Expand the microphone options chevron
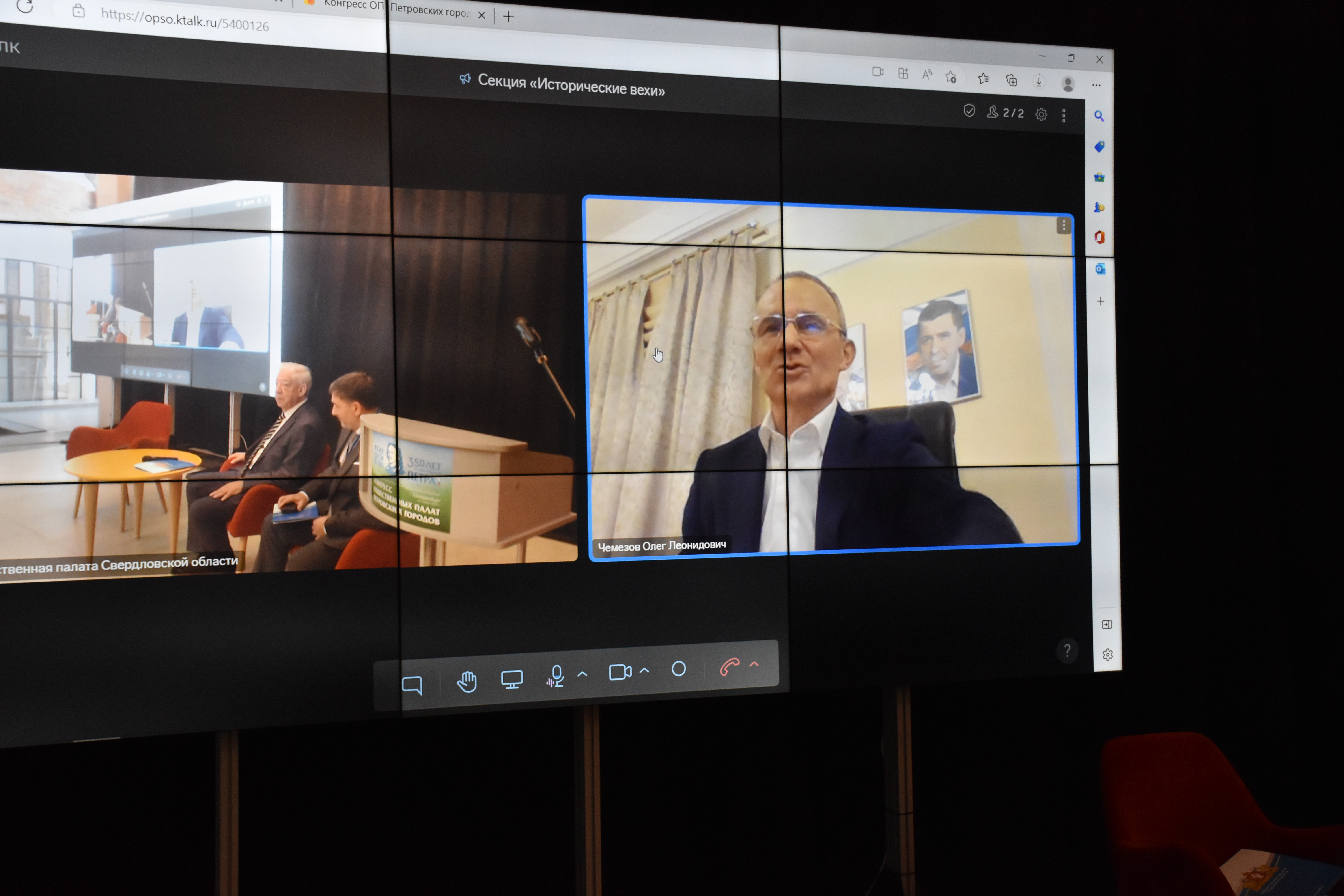The width and height of the screenshot is (1344, 896). [x=582, y=674]
